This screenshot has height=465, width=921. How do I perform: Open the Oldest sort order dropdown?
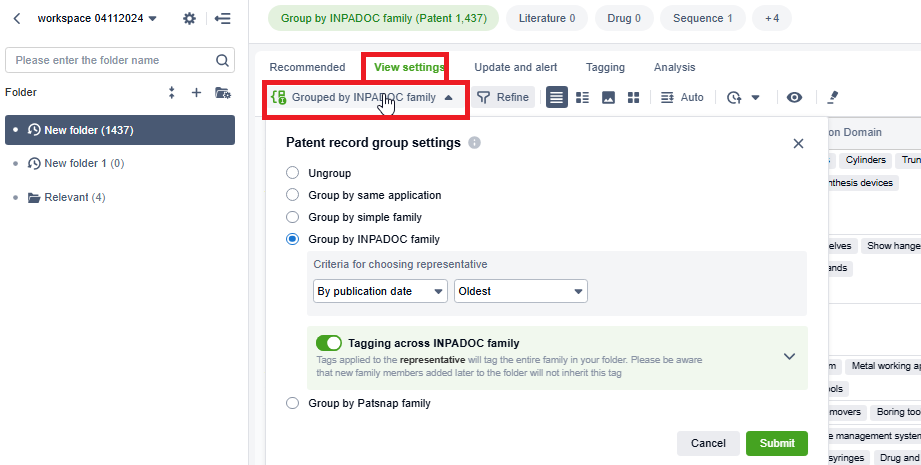point(520,291)
